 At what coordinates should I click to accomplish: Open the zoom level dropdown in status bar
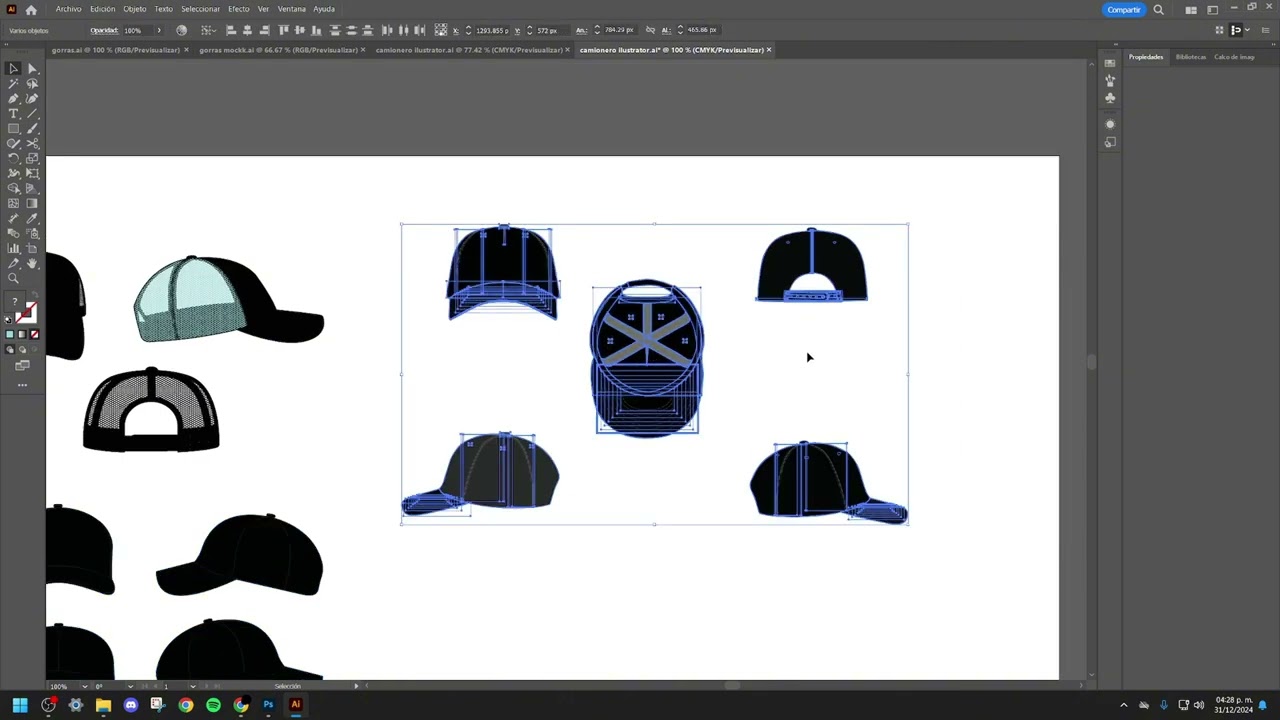pos(84,686)
